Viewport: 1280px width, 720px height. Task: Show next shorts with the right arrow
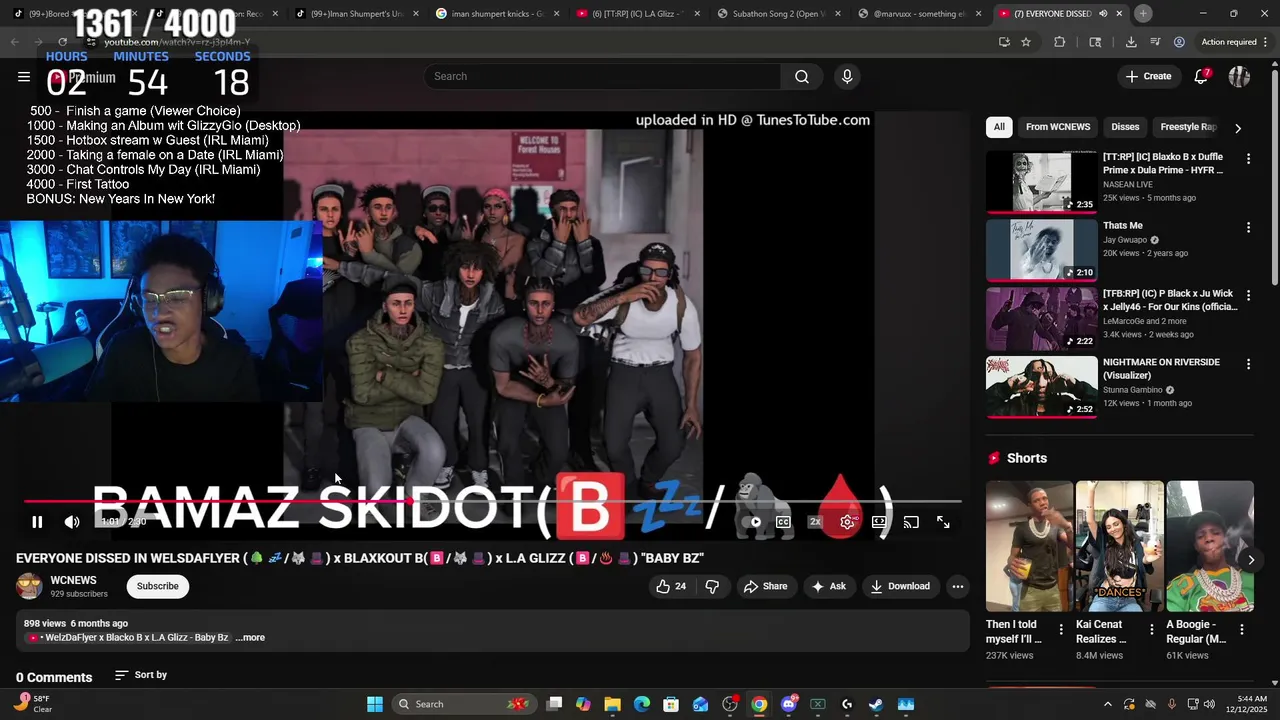tap(1250, 560)
